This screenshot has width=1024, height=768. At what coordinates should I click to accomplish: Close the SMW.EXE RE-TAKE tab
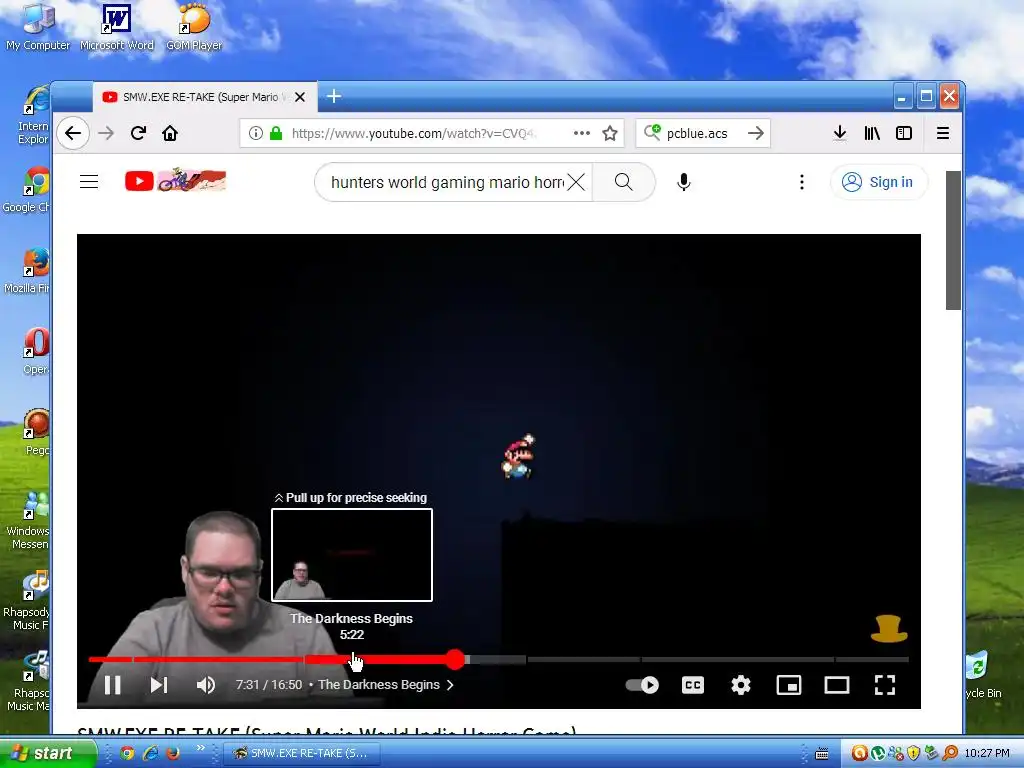[x=300, y=97]
